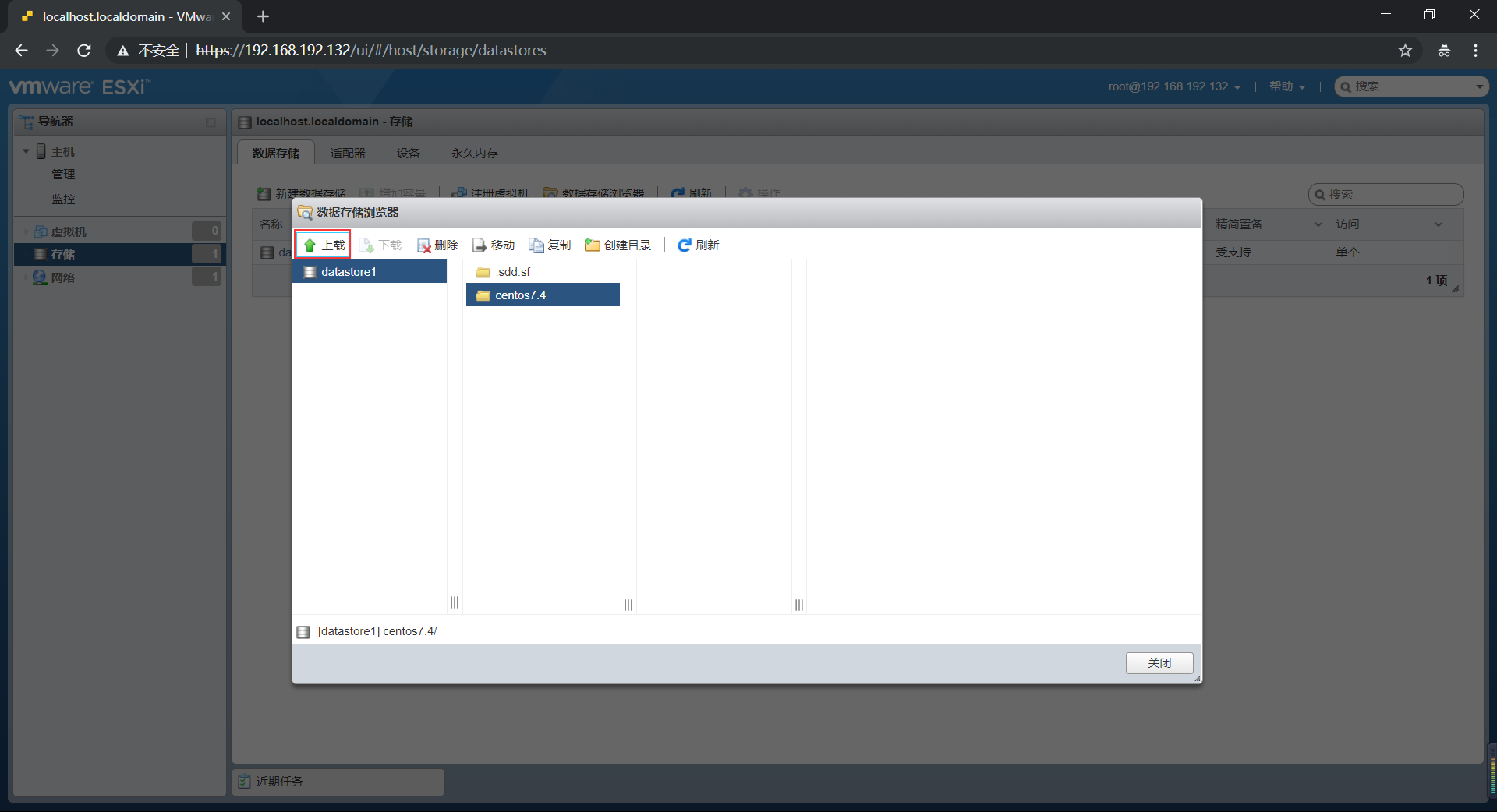Open the browser three-dot menu
1497x812 pixels.
[x=1475, y=51]
